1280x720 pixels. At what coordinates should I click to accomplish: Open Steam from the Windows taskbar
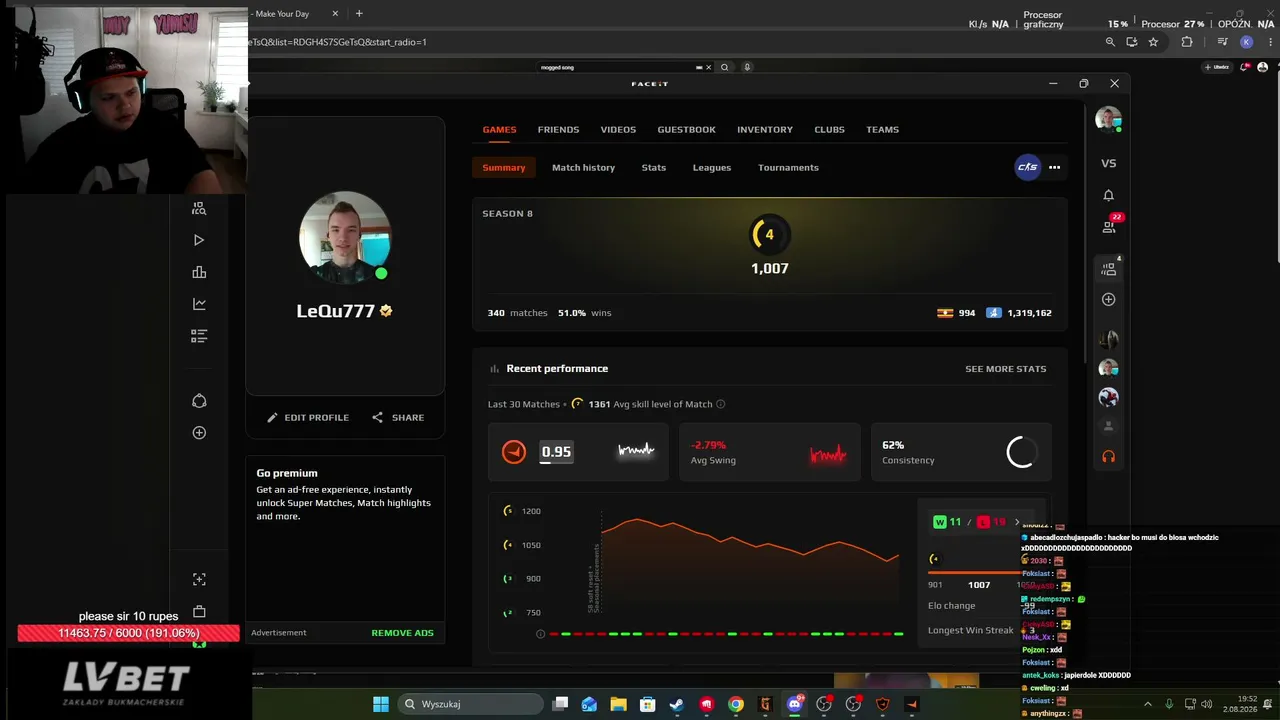pos(677,704)
